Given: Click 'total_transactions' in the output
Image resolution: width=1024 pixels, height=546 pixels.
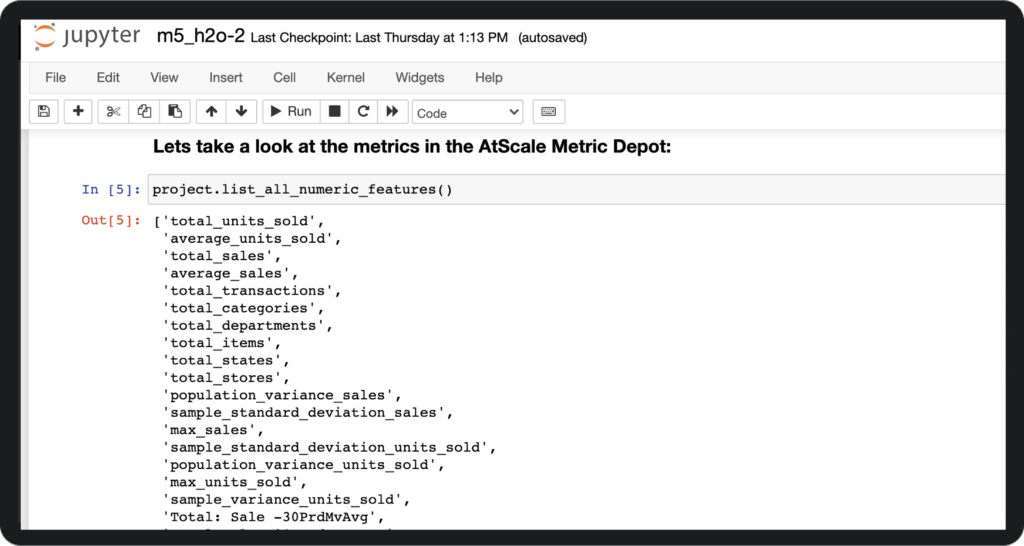Looking at the screenshot, I should (248, 291).
